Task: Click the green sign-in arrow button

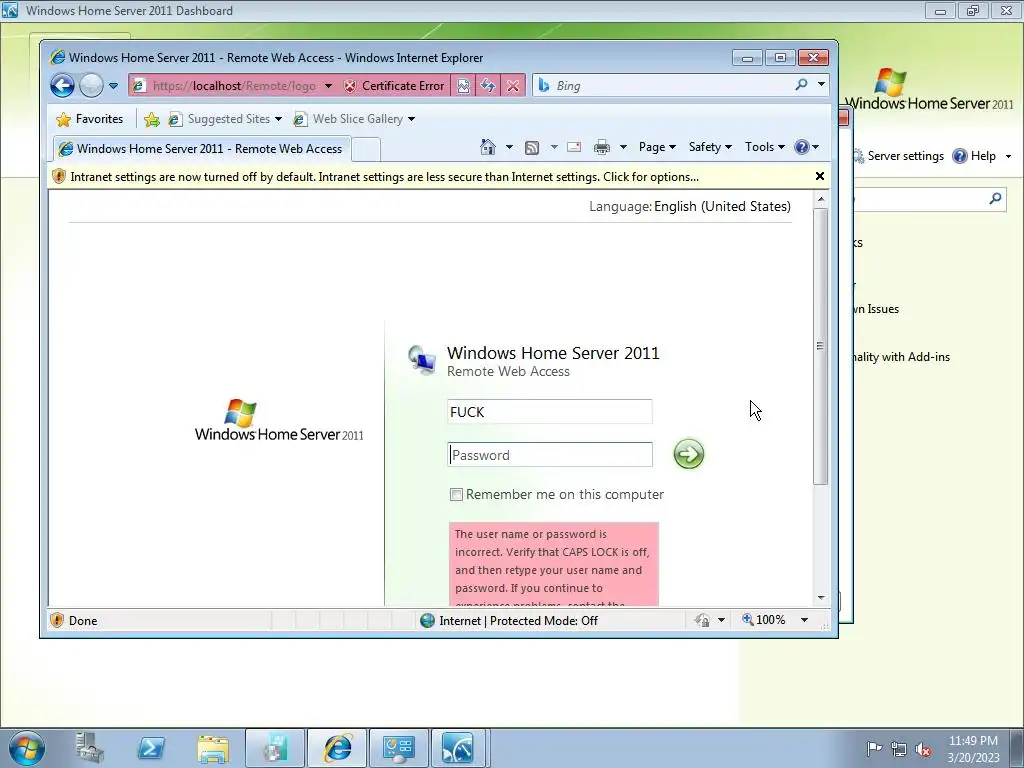Action: [x=688, y=454]
